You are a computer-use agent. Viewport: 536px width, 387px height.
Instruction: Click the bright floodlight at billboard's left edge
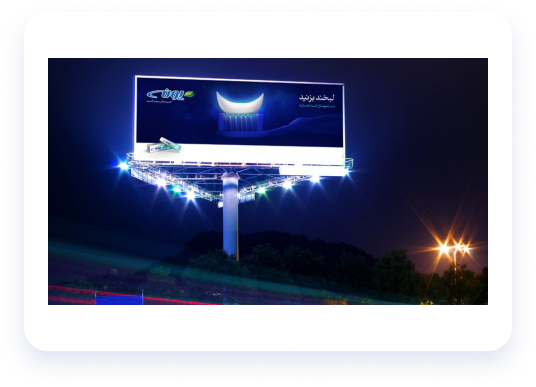123,166
